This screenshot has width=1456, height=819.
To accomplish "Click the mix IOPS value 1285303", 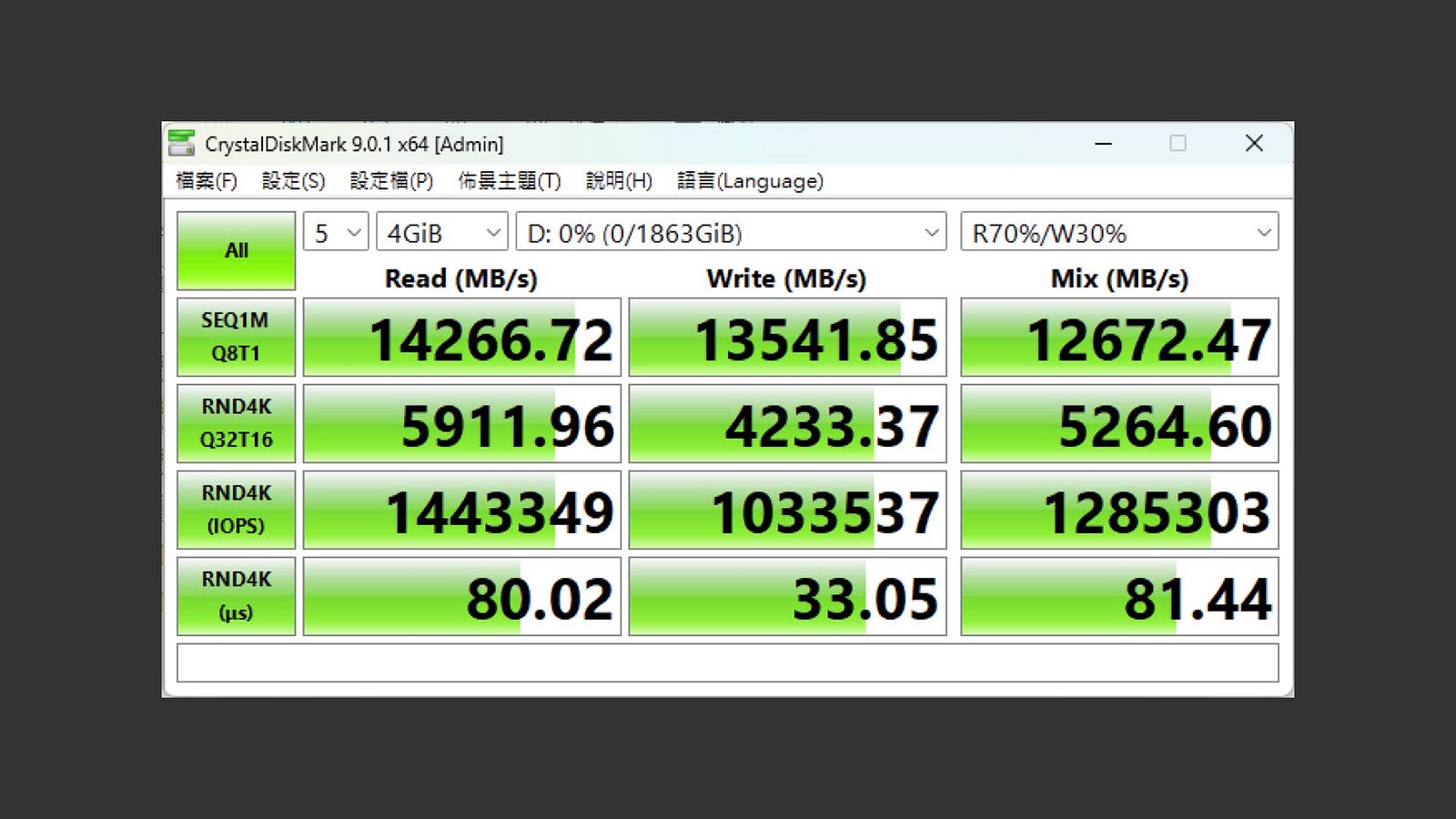I will (x=1119, y=511).
